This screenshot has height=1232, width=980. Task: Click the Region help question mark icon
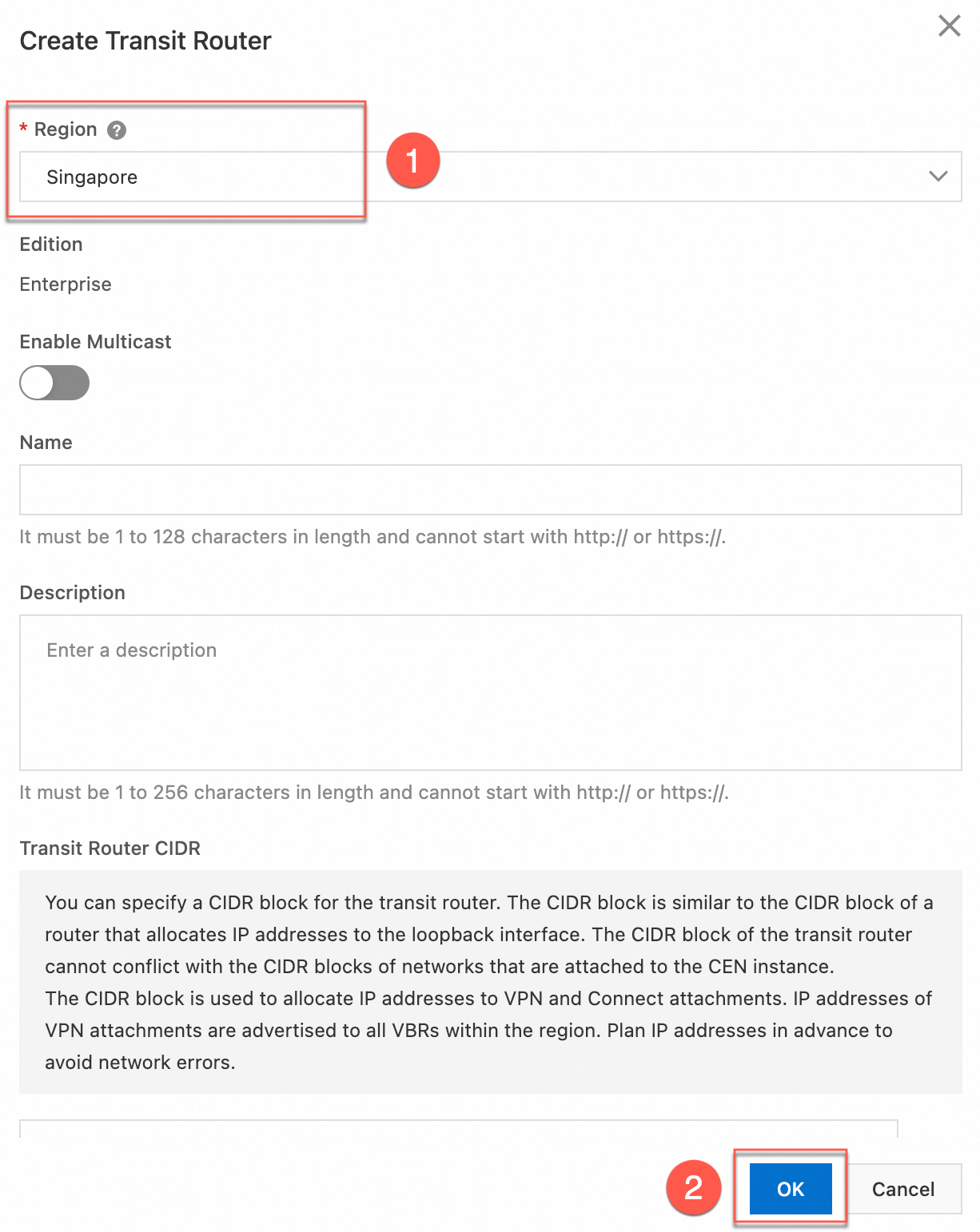pyautogui.click(x=117, y=130)
